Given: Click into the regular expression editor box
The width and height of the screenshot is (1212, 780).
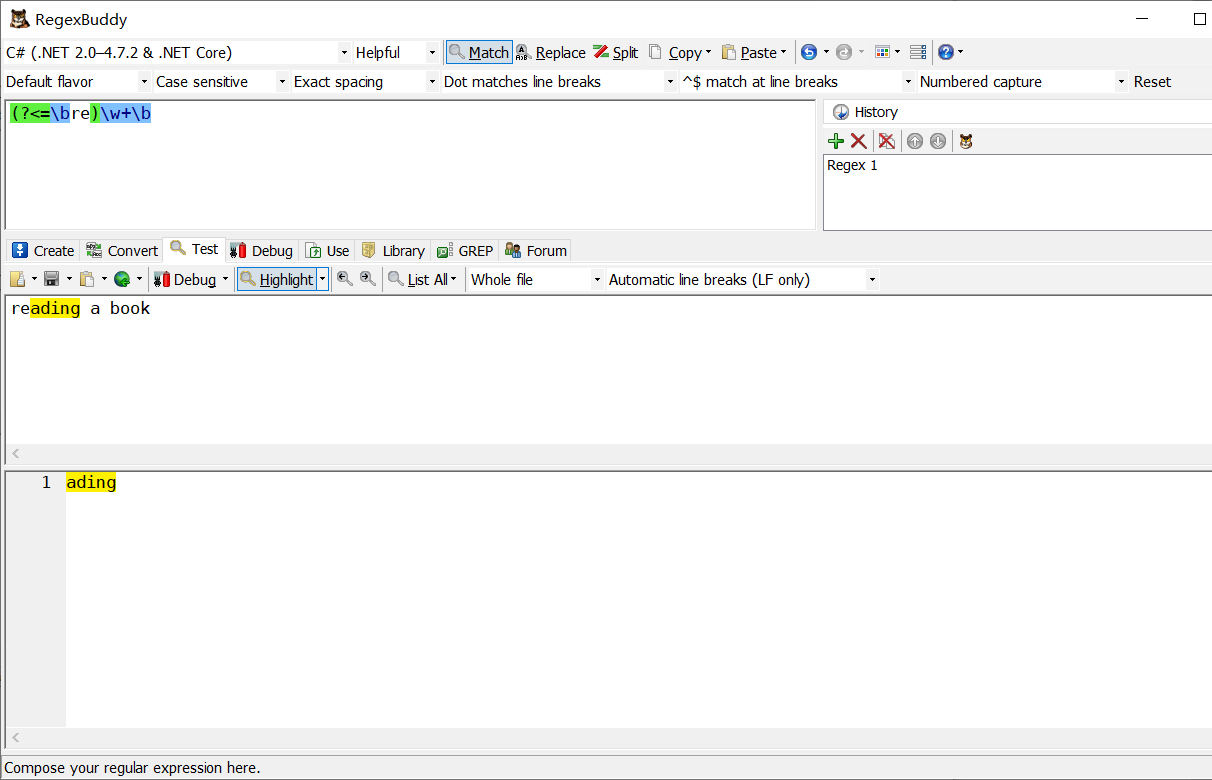Looking at the screenshot, I should pos(410,165).
